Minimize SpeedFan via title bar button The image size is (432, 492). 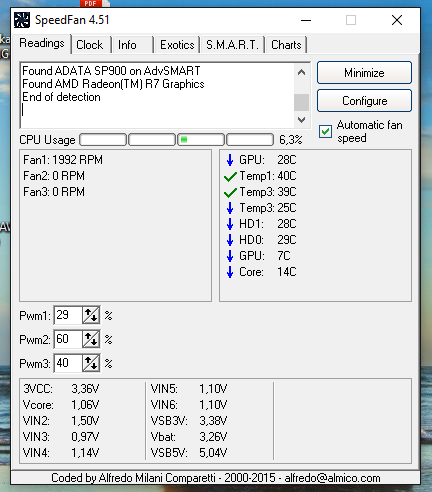[306, 20]
